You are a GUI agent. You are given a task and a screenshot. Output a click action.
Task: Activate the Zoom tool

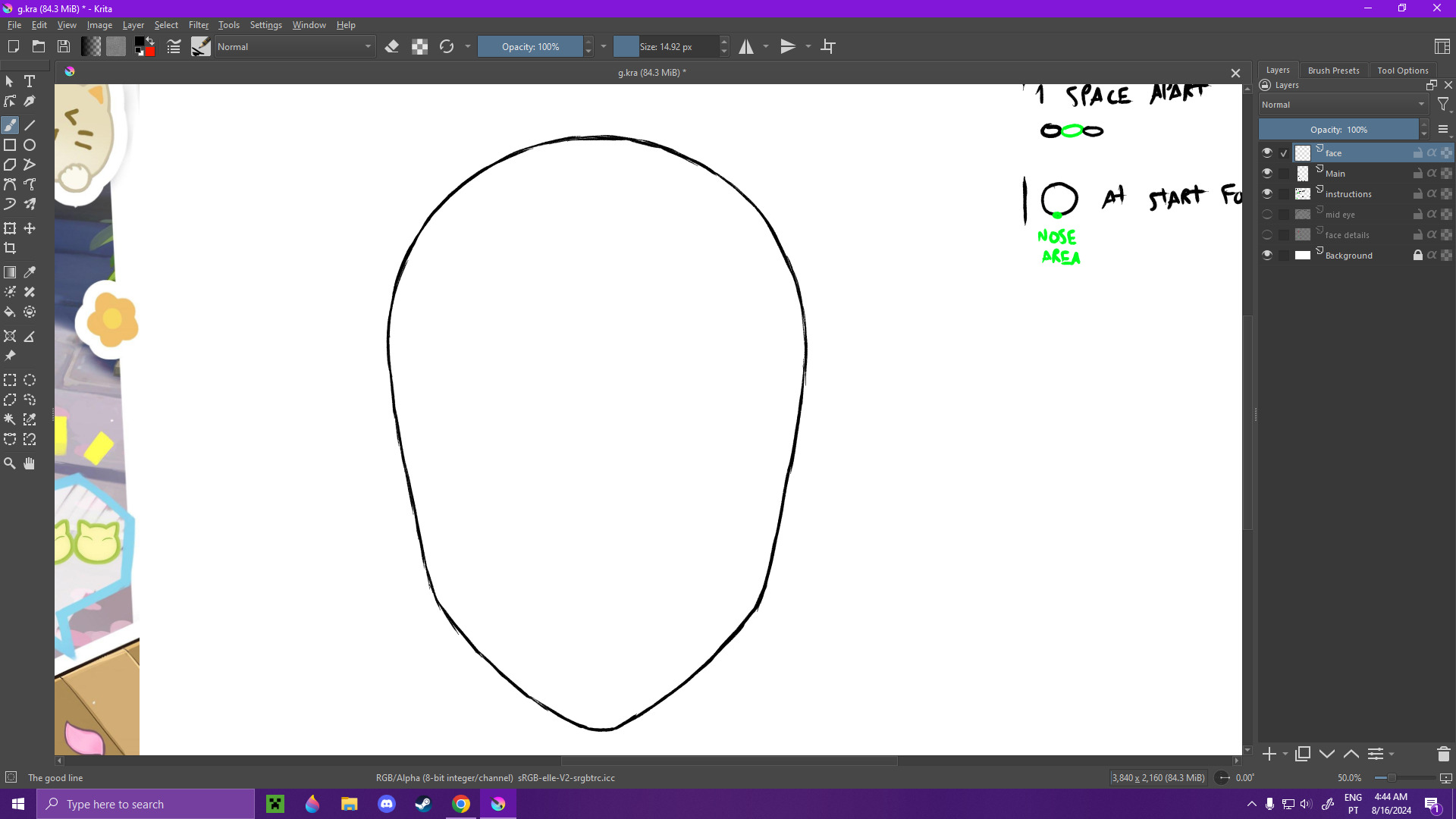pos(10,463)
